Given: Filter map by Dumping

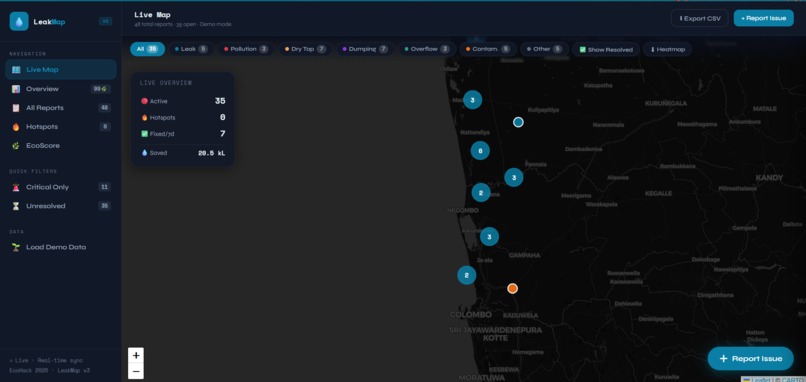Looking at the screenshot, I should (365, 49).
